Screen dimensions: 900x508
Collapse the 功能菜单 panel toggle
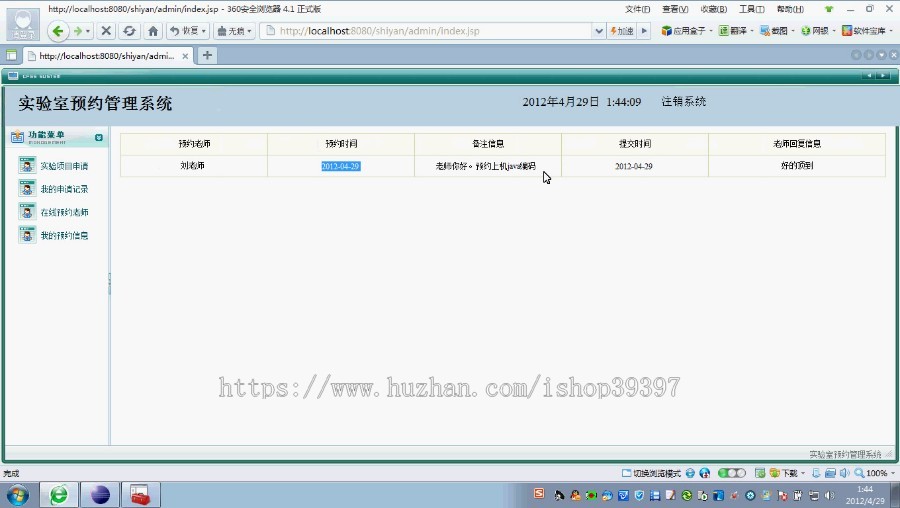(99, 138)
